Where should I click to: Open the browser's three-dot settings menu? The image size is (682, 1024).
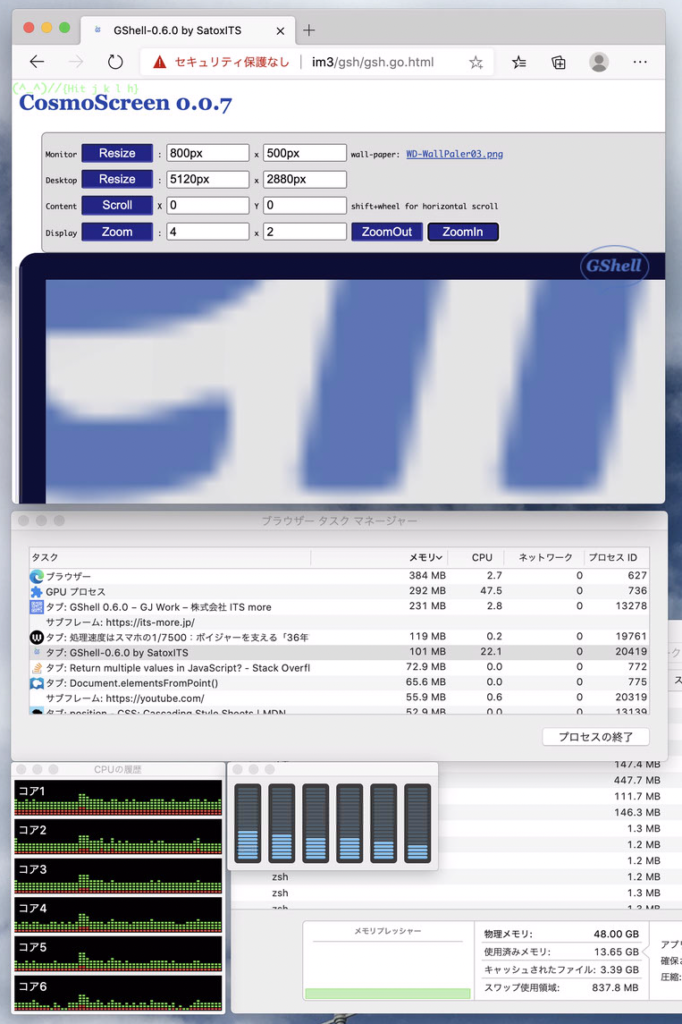pyautogui.click(x=641, y=62)
